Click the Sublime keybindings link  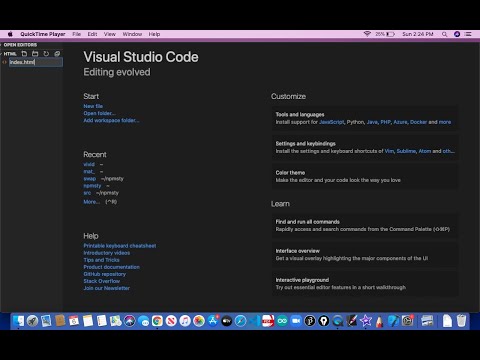point(406,151)
